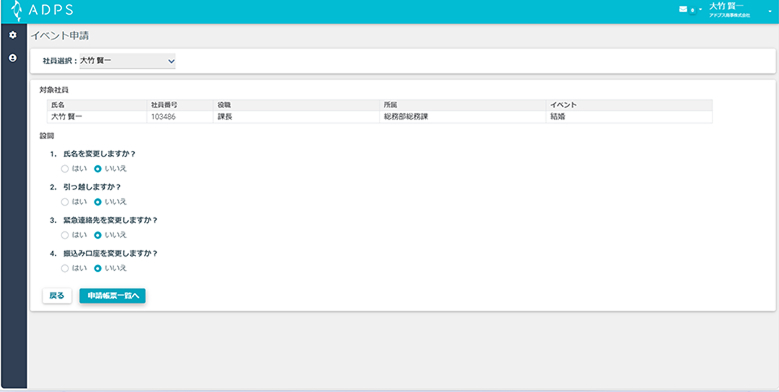Click the 大竹 賢一 table cell

pyautogui.click(x=97, y=117)
